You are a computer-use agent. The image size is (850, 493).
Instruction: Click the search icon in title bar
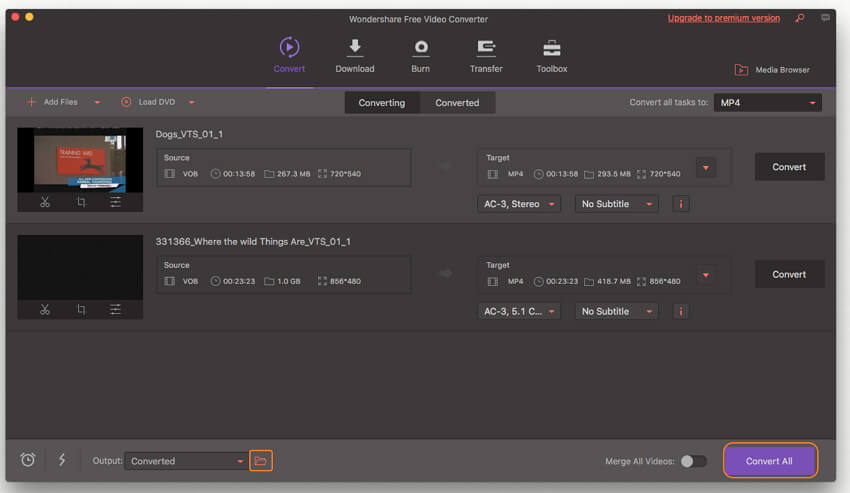click(x=799, y=18)
